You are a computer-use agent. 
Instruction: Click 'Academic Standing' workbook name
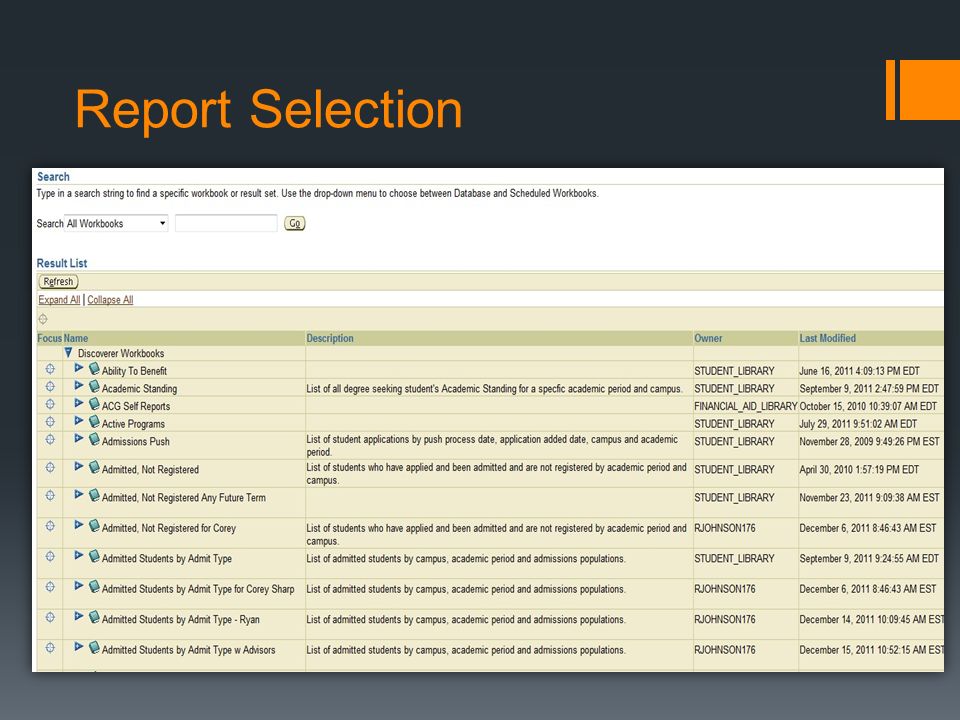click(139, 389)
